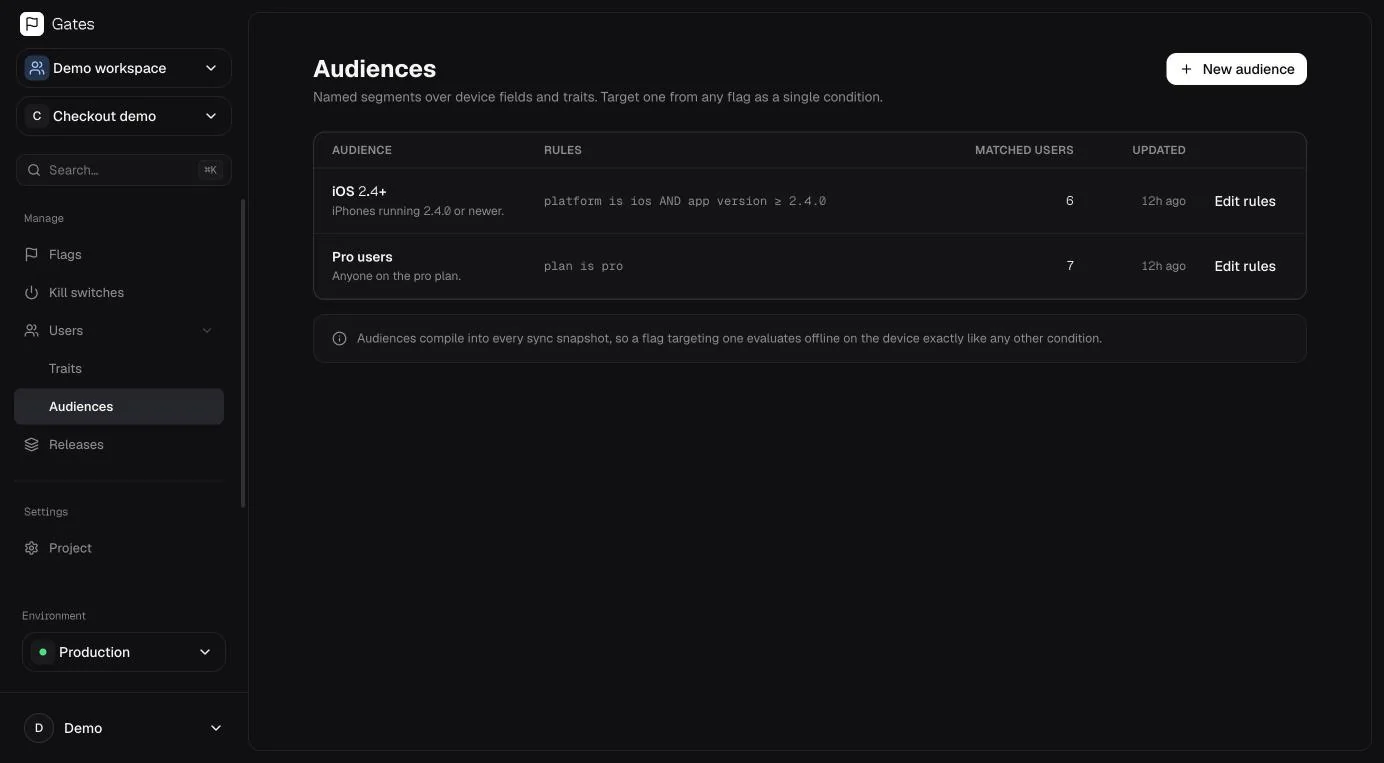Go to Flags in the sidebar

click(119, 255)
